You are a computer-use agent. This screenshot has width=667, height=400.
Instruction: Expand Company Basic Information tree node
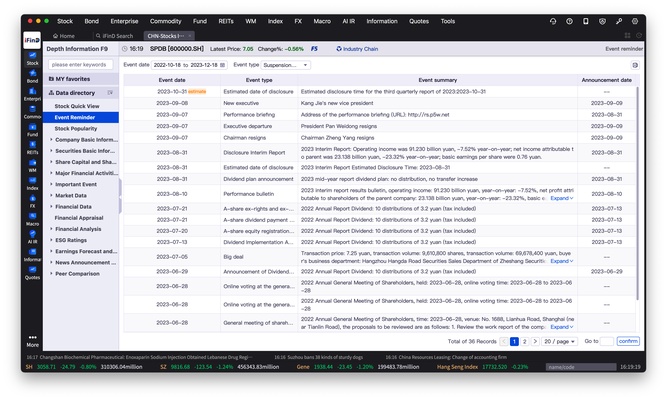point(51,140)
